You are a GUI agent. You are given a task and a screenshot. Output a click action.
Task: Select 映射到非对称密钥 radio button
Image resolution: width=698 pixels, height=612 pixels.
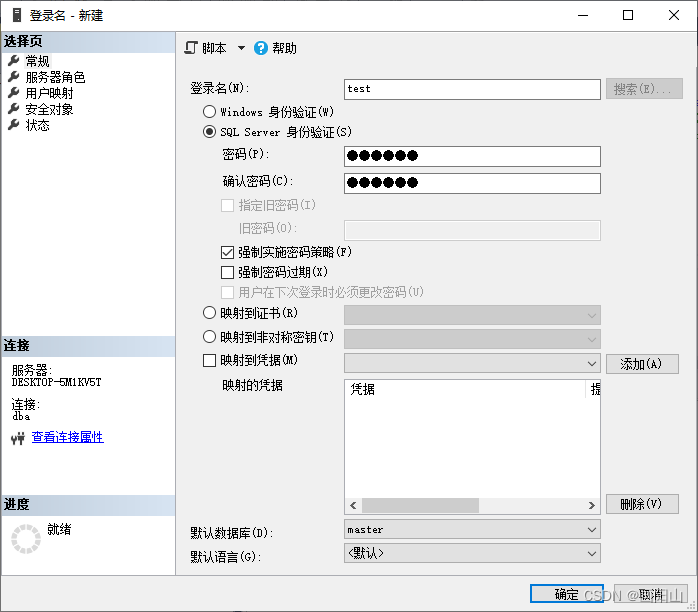209,336
